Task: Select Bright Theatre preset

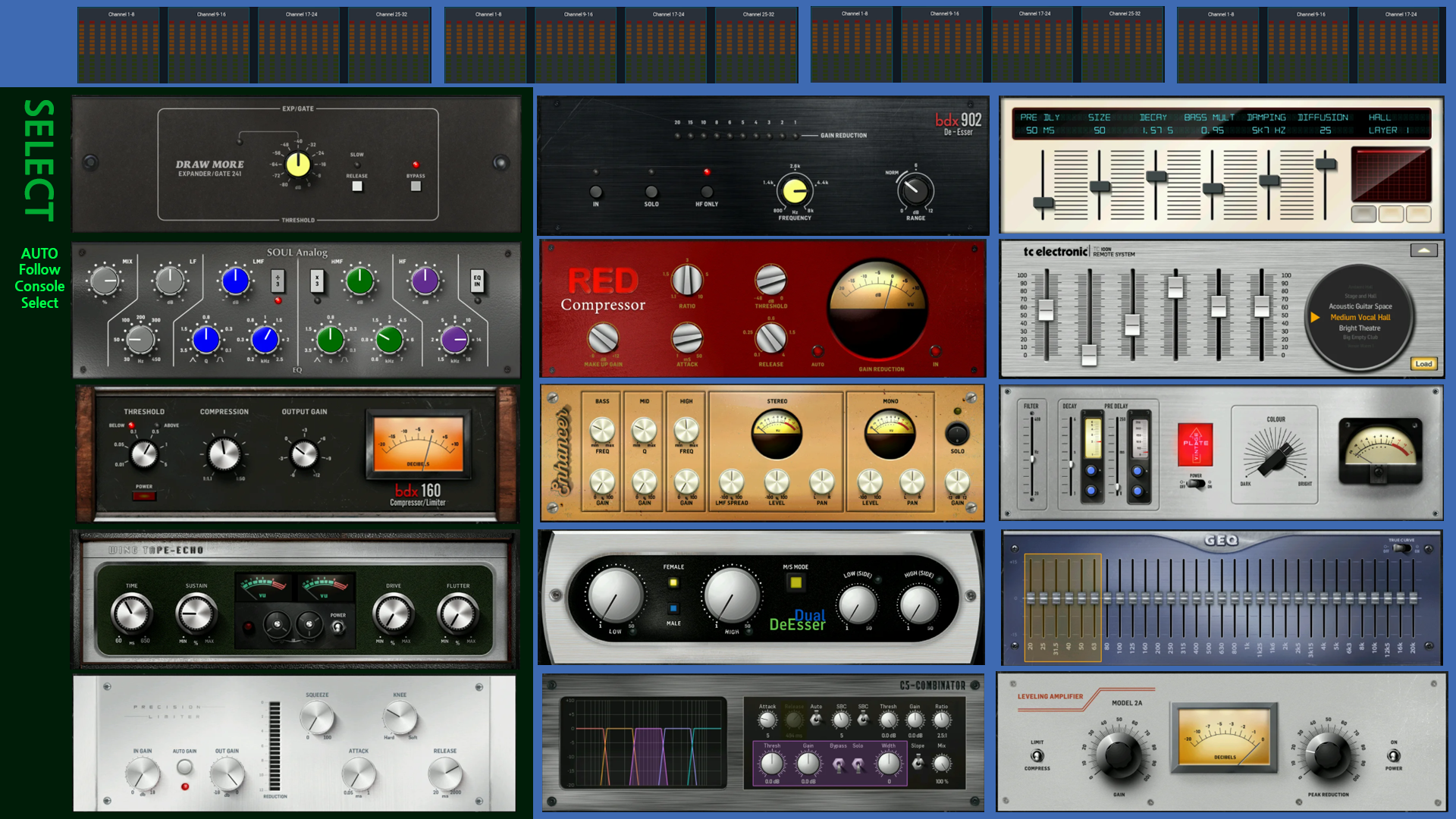Action: pyautogui.click(x=1360, y=328)
